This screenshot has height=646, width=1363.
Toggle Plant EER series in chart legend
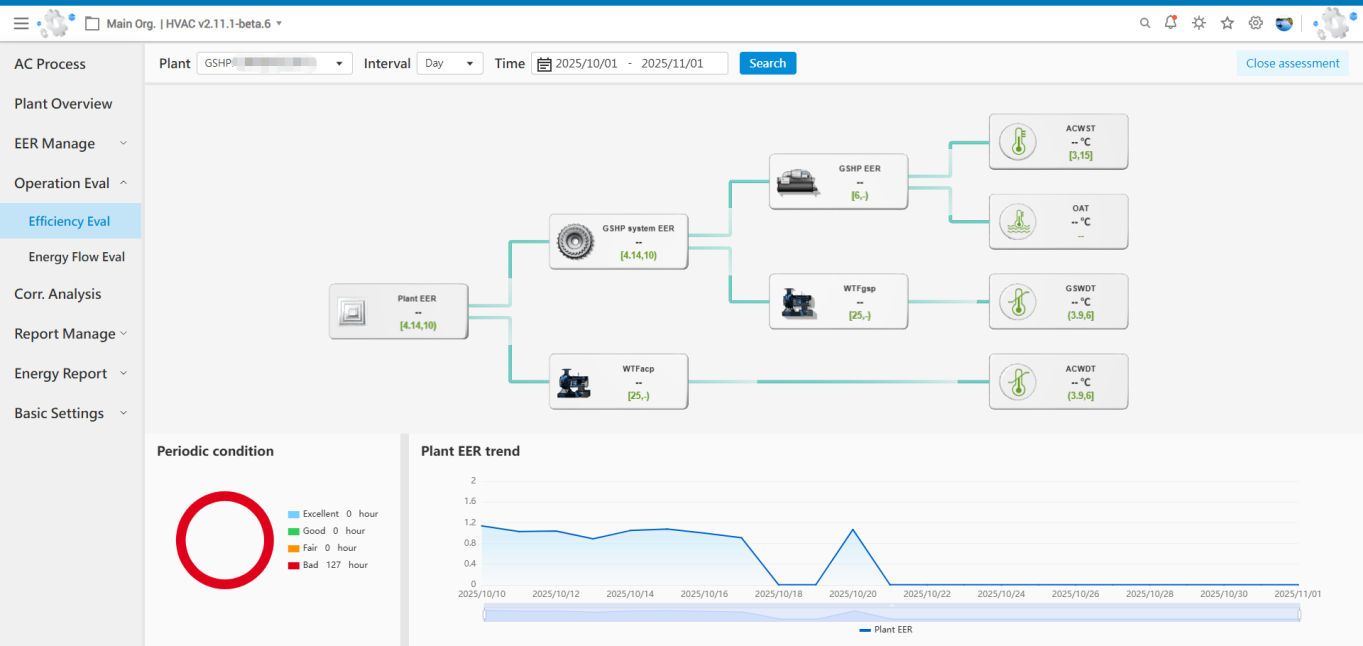(x=885, y=630)
